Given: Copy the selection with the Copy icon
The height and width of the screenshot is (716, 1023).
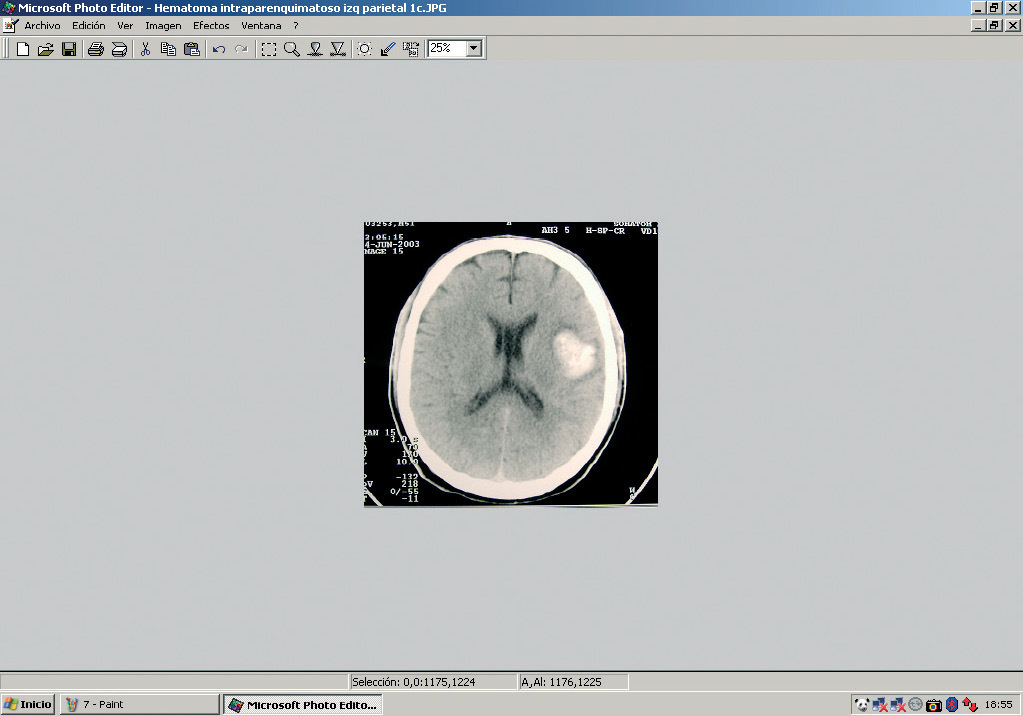Looking at the screenshot, I should click(x=168, y=49).
